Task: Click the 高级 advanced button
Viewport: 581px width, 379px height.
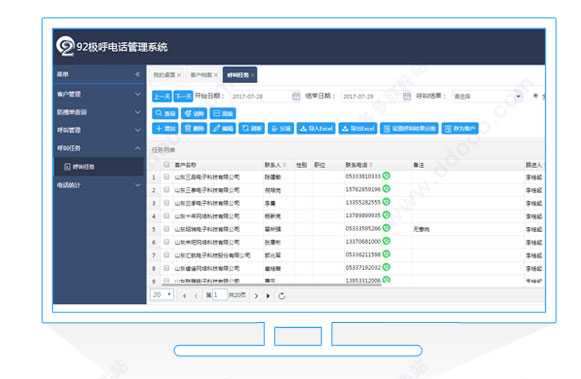Action: (x=223, y=113)
